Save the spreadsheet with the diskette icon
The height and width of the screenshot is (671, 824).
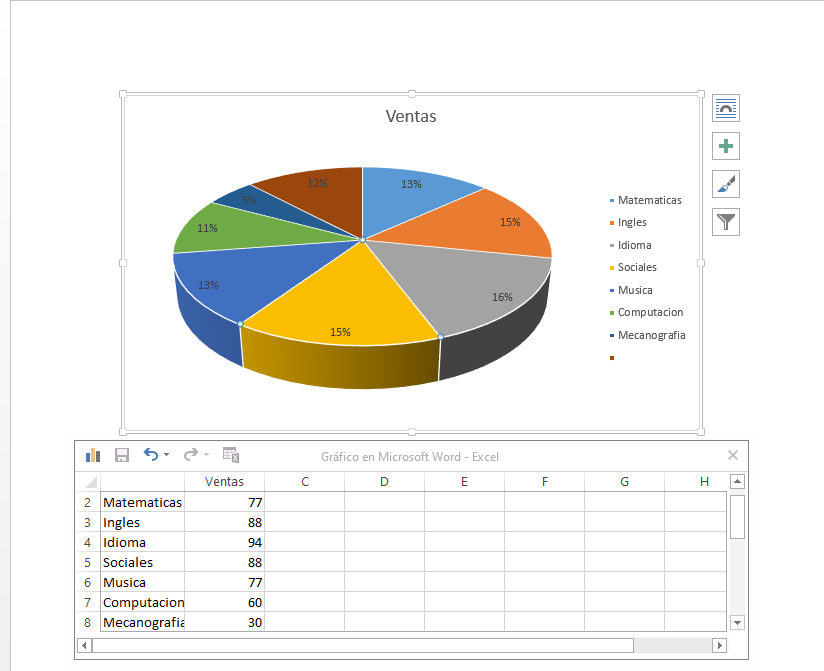122,455
